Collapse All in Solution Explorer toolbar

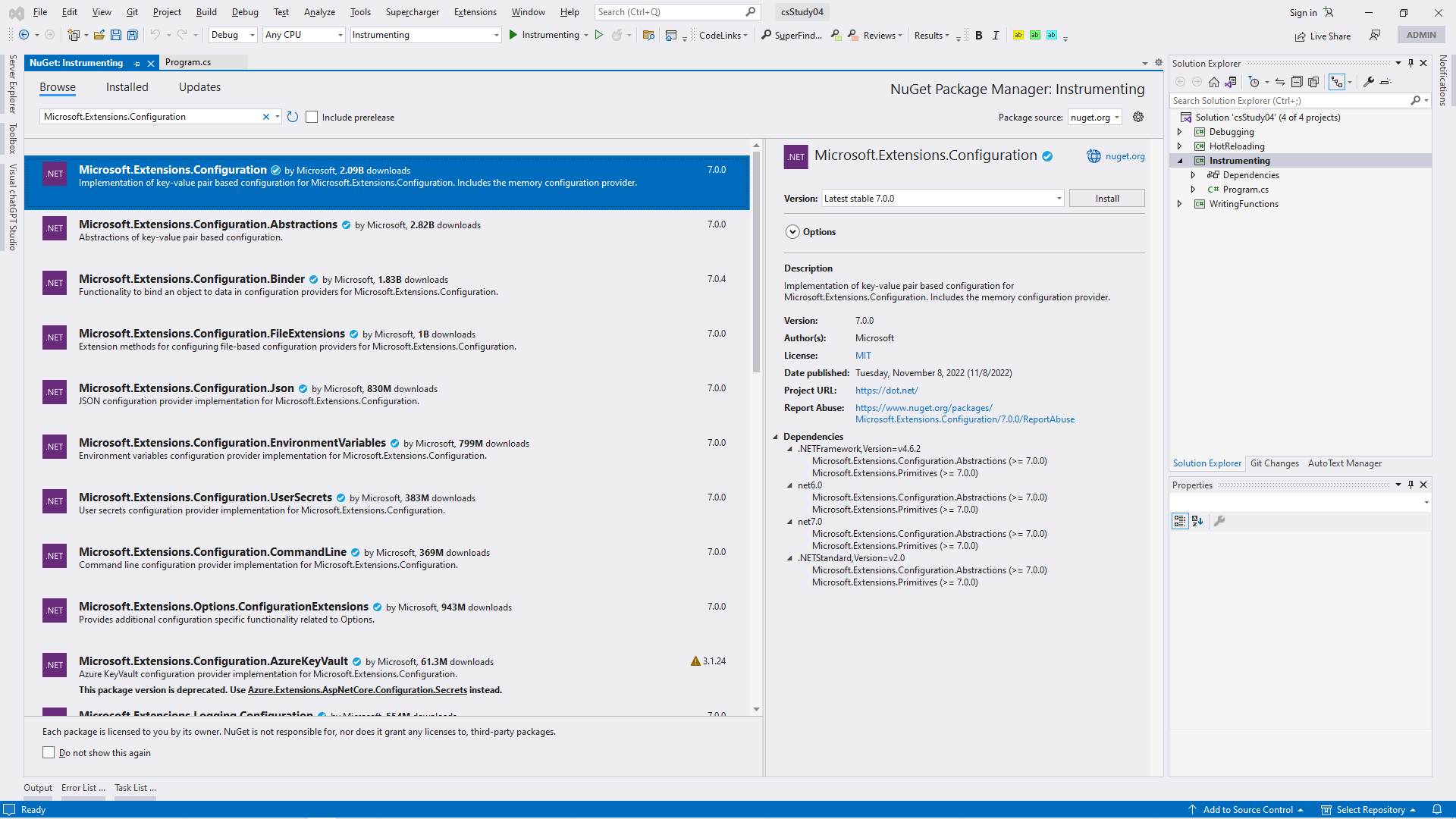coord(1297,82)
